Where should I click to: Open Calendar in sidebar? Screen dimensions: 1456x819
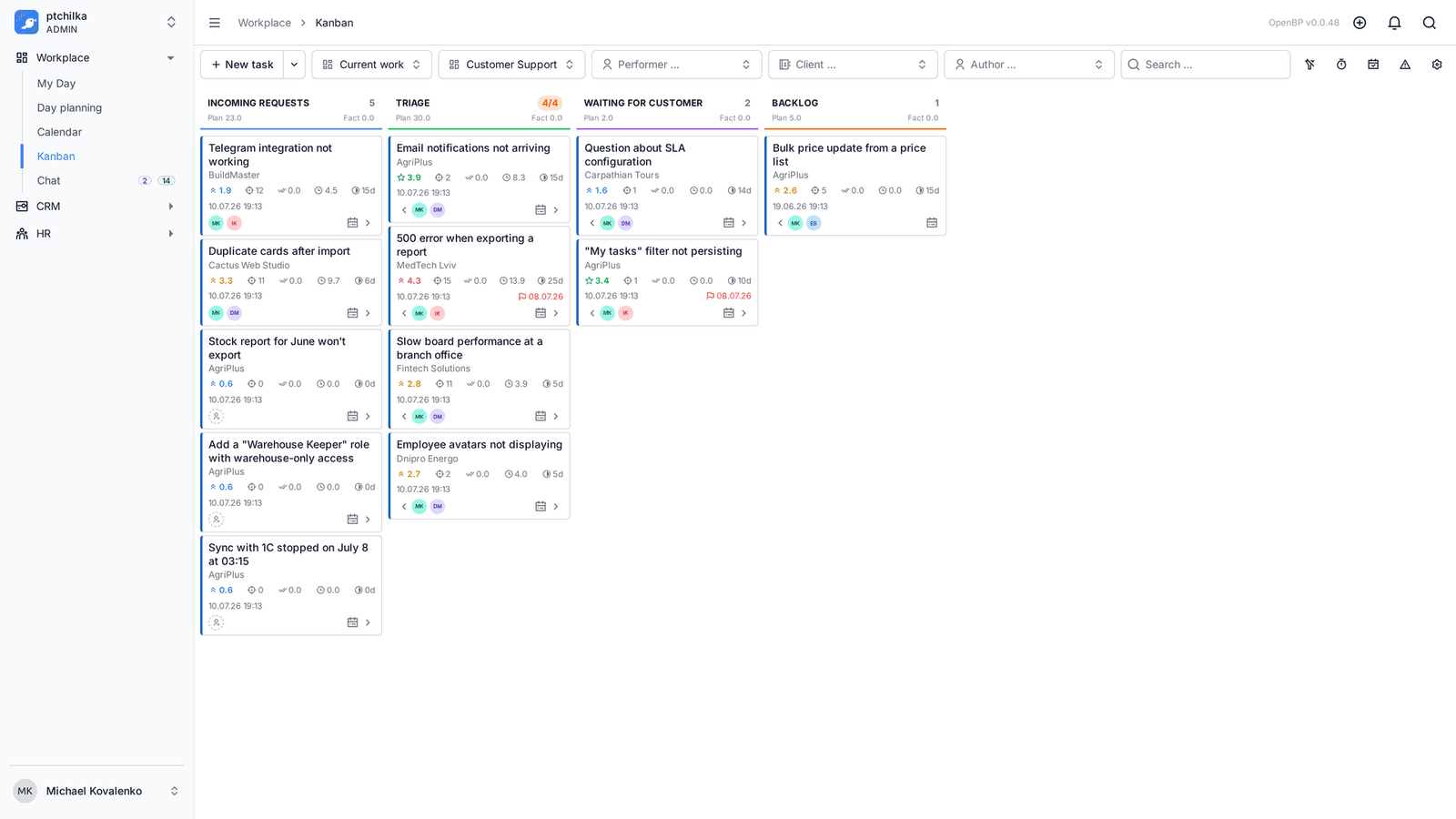(x=59, y=132)
